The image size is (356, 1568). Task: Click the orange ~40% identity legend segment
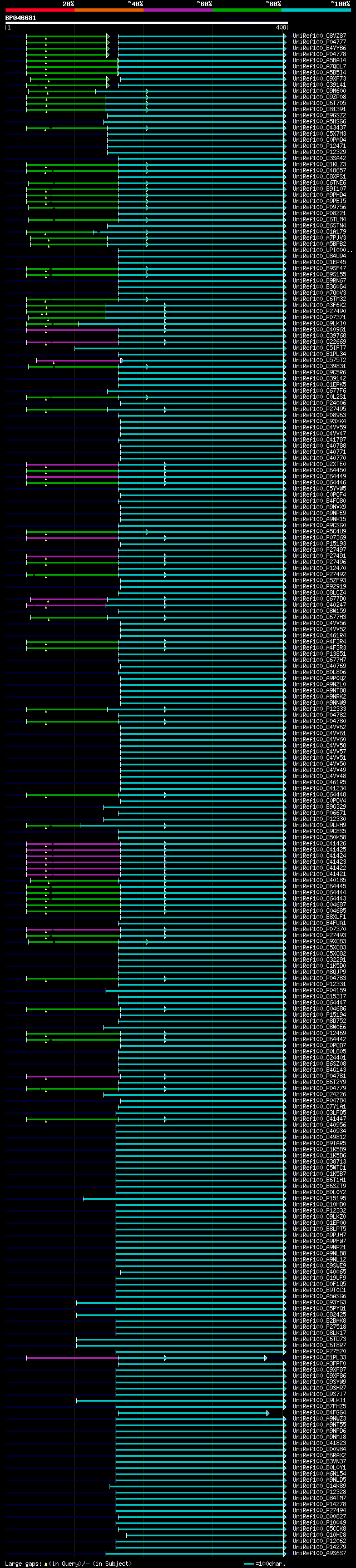109,10
